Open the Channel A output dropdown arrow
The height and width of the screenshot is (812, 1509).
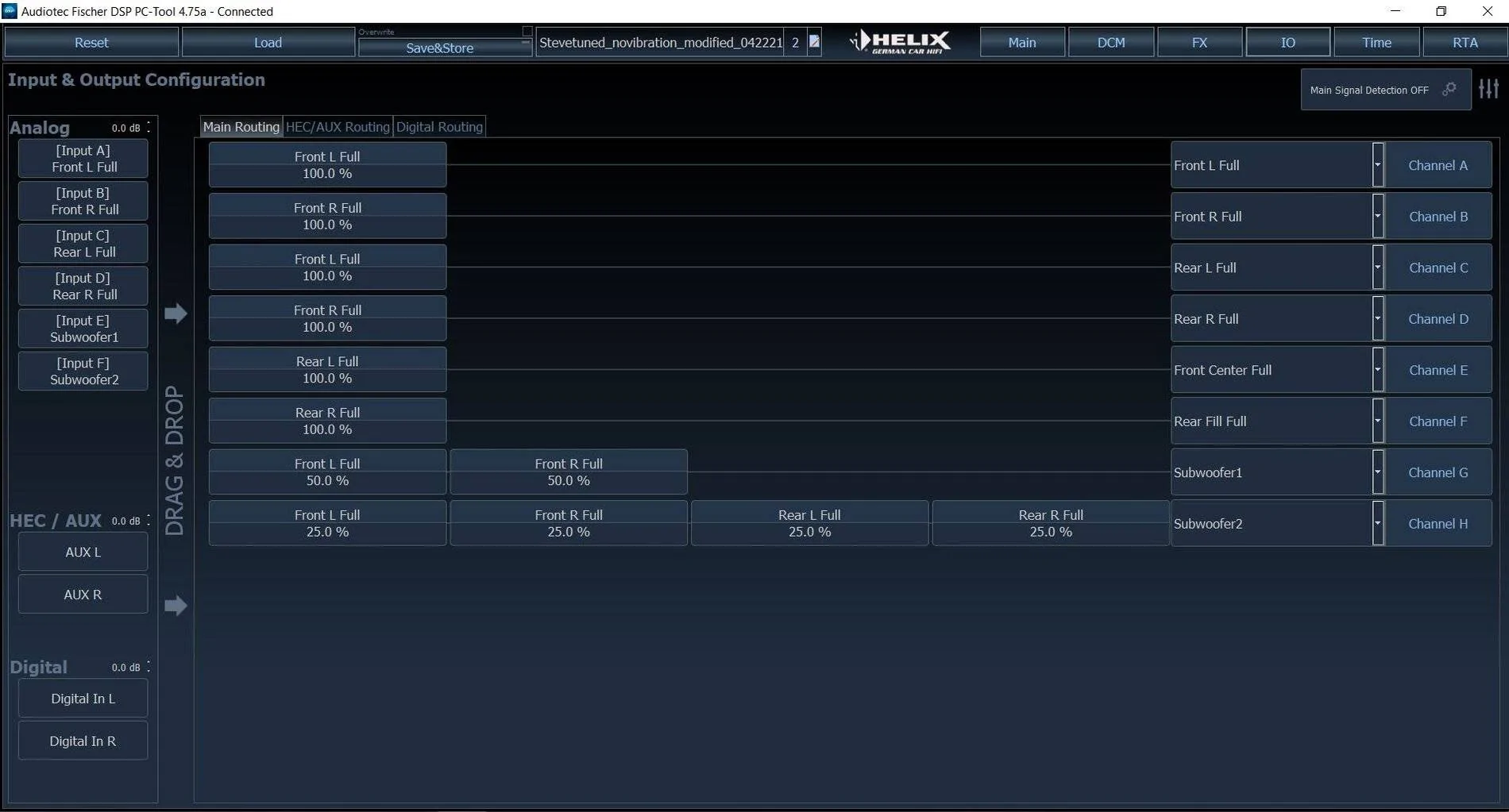point(1378,165)
